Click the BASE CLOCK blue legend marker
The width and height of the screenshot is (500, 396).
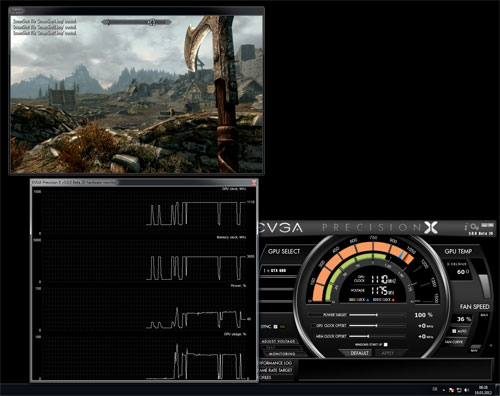coord(368,300)
